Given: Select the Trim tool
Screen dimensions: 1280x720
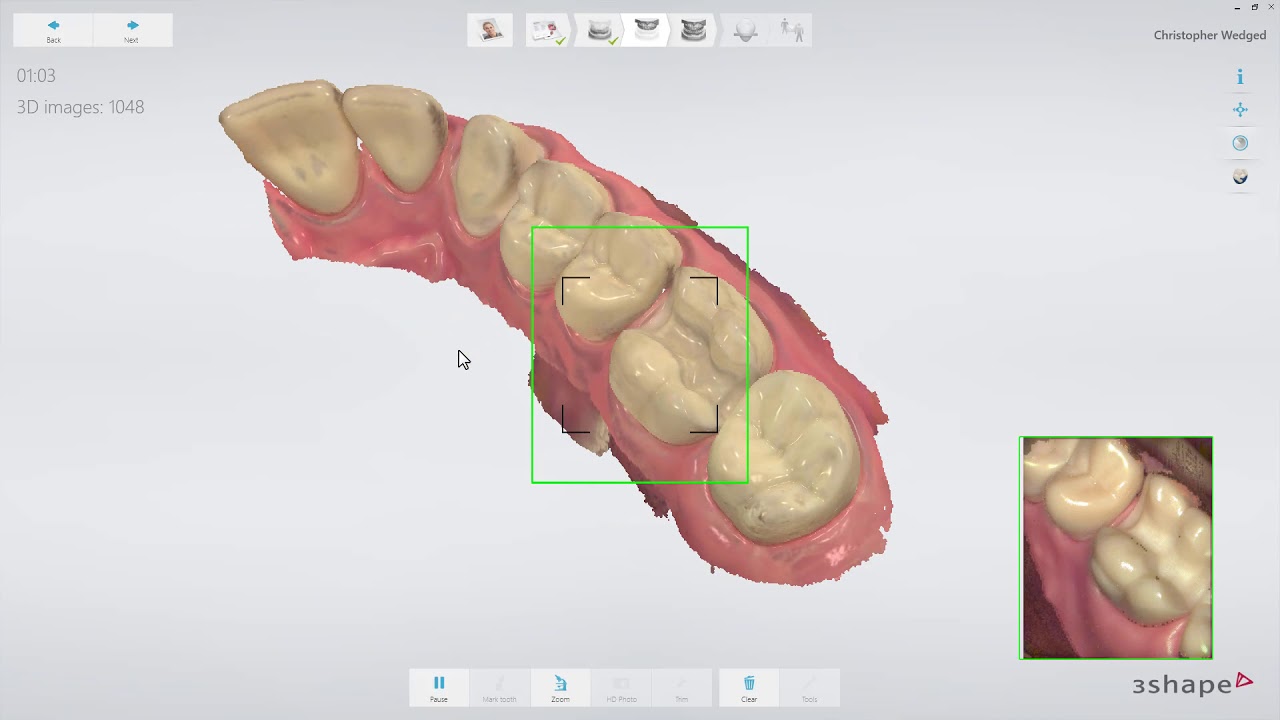Looking at the screenshot, I should (682, 688).
